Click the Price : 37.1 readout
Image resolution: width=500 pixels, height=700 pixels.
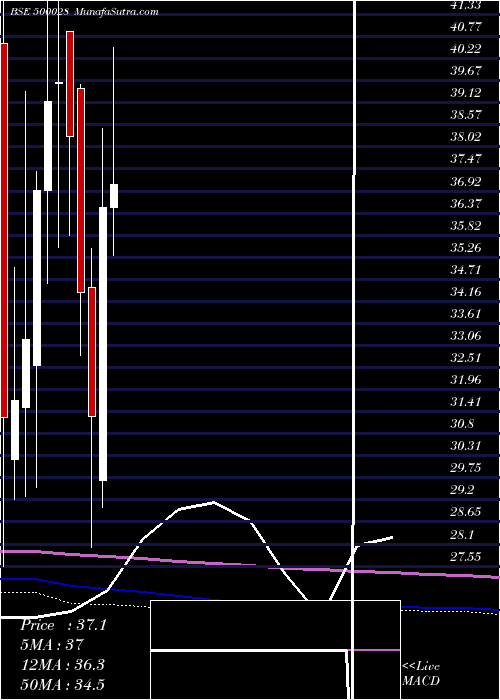click(x=63, y=625)
